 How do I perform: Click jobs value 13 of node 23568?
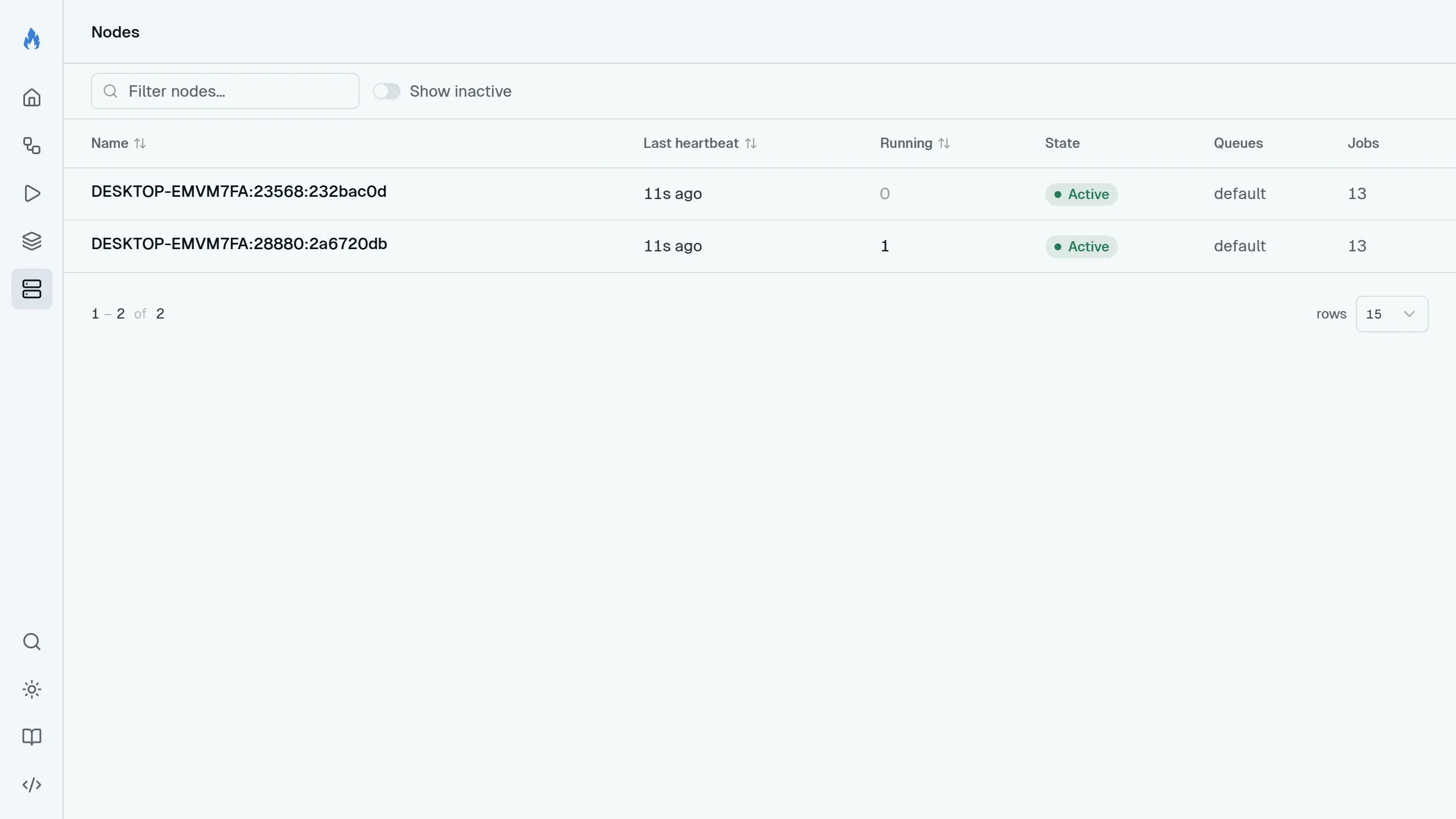coord(1357,194)
